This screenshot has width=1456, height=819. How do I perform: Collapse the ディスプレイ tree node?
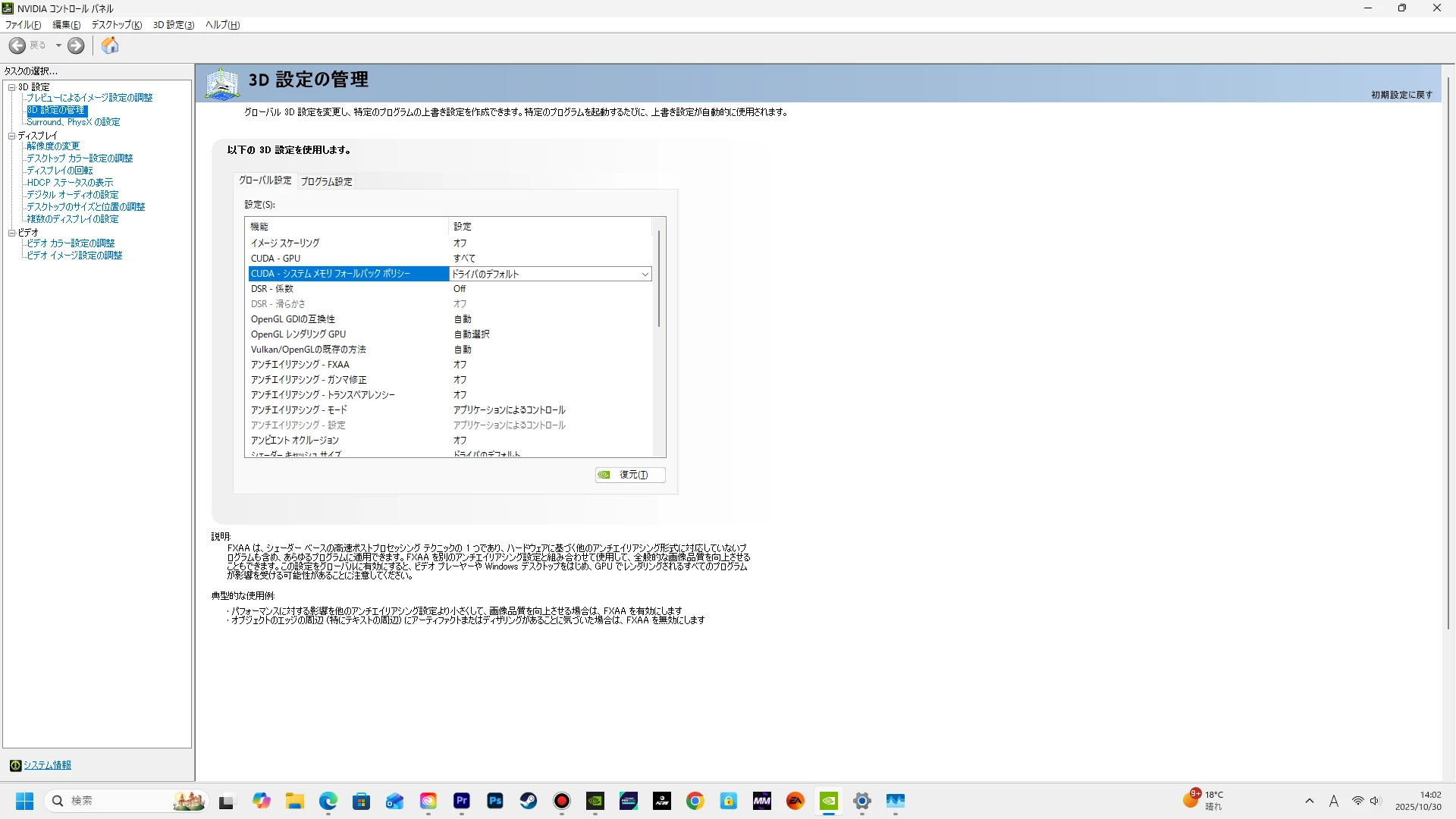[11, 136]
